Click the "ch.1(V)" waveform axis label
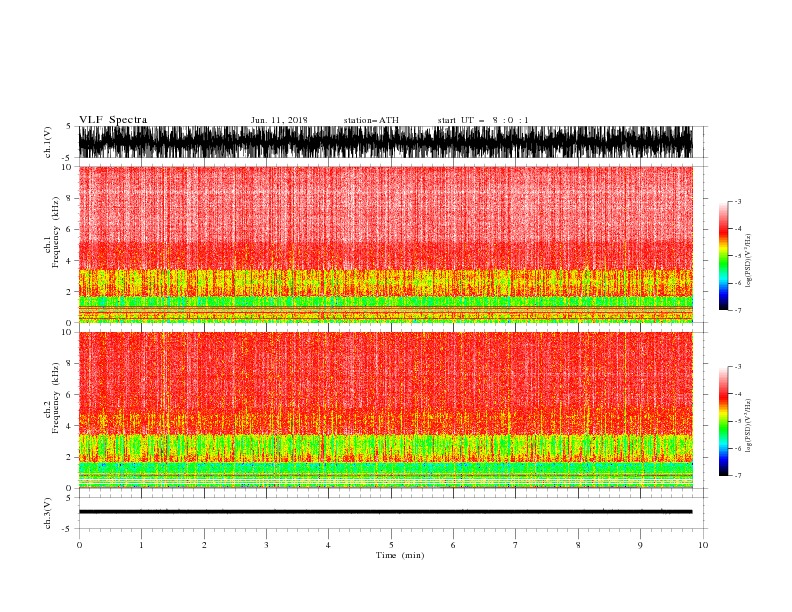Viewport: 792px width, 612px height. [x=48, y=142]
